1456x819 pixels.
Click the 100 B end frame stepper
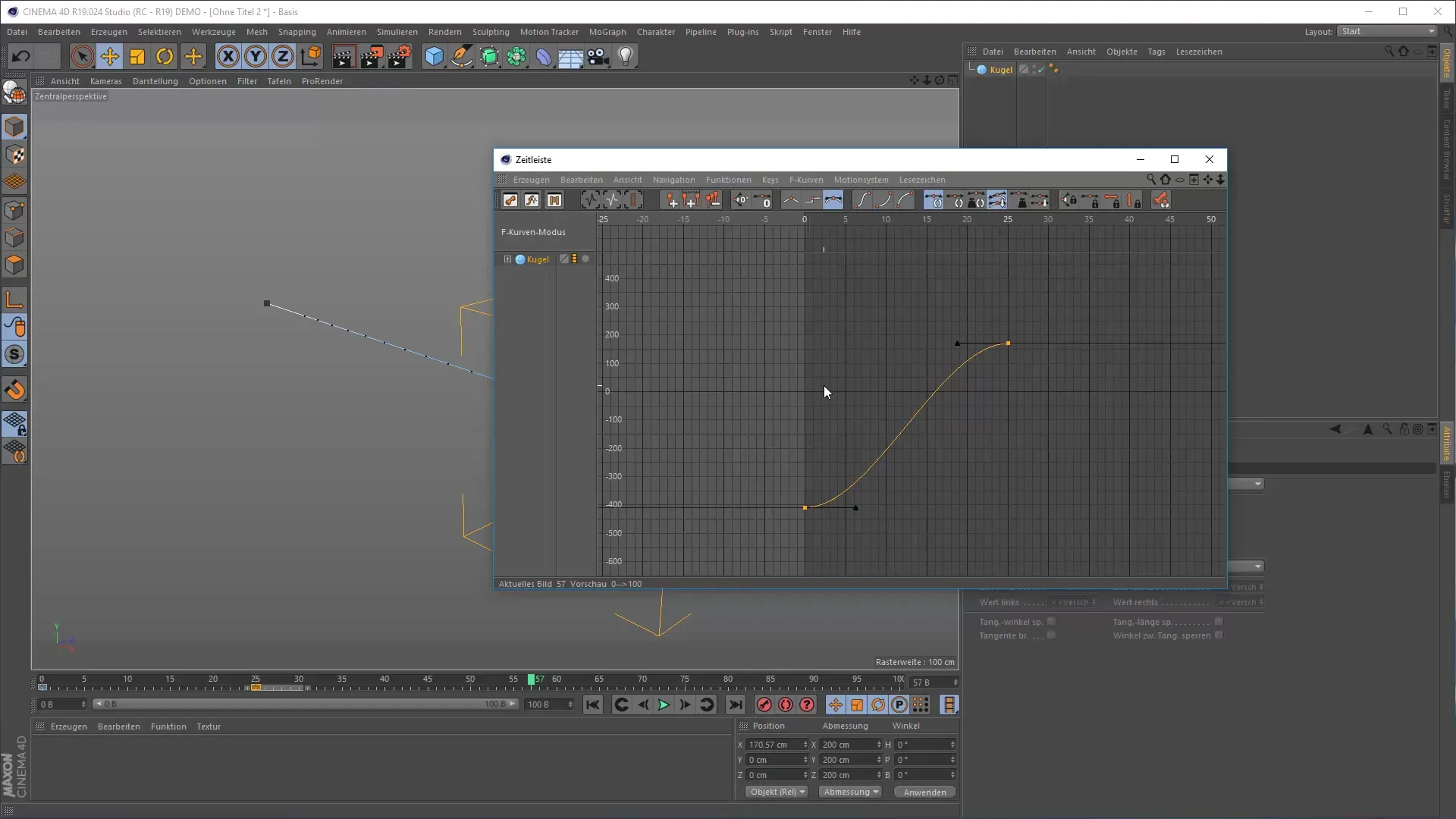point(570,704)
